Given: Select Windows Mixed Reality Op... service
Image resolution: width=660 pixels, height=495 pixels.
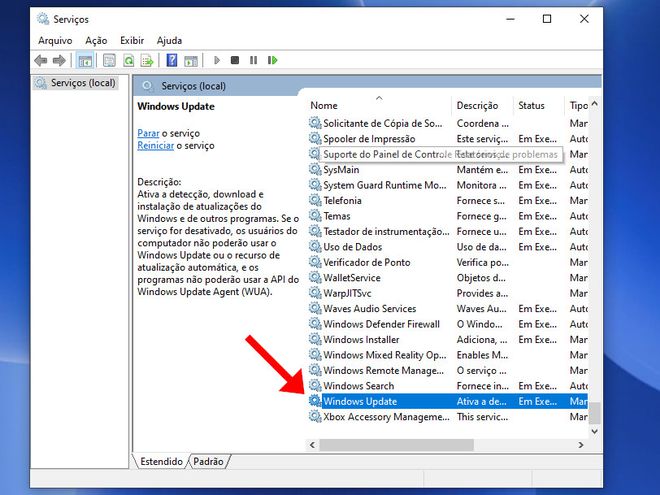Looking at the screenshot, I should [x=385, y=355].
